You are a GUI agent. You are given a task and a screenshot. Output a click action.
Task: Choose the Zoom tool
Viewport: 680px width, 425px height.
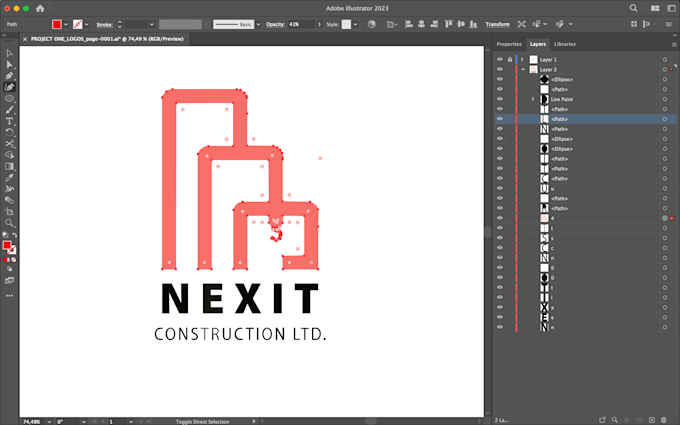pos(9,223)
